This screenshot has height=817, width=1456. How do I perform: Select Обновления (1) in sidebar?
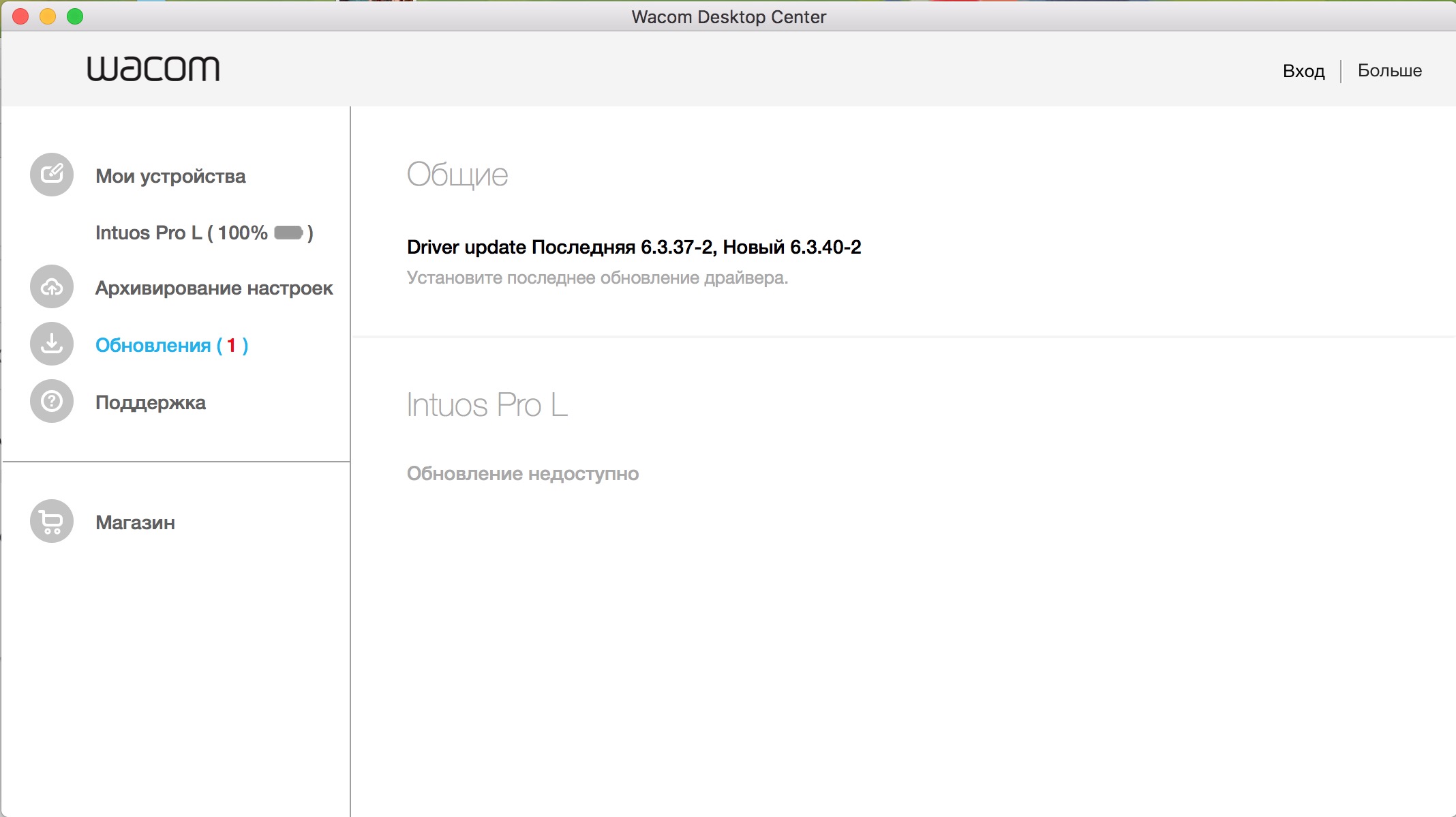[x=172, y=346]
